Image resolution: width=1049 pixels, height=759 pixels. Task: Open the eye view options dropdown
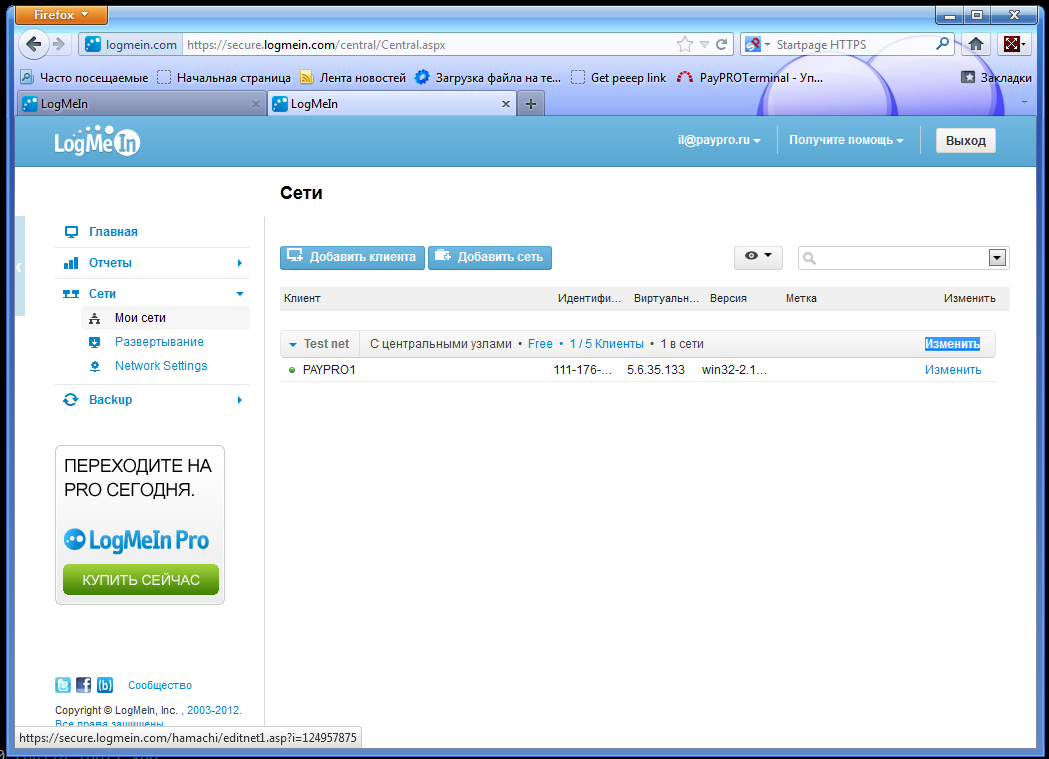(758, 257)
